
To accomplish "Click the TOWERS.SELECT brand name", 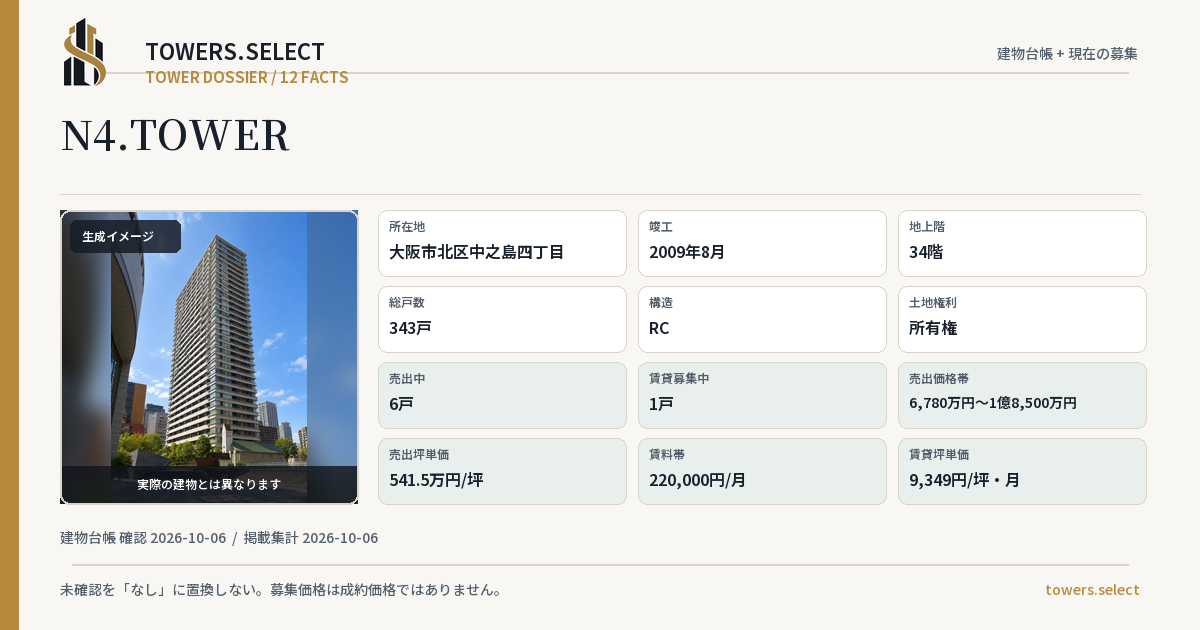I will (x=235, y=52).
